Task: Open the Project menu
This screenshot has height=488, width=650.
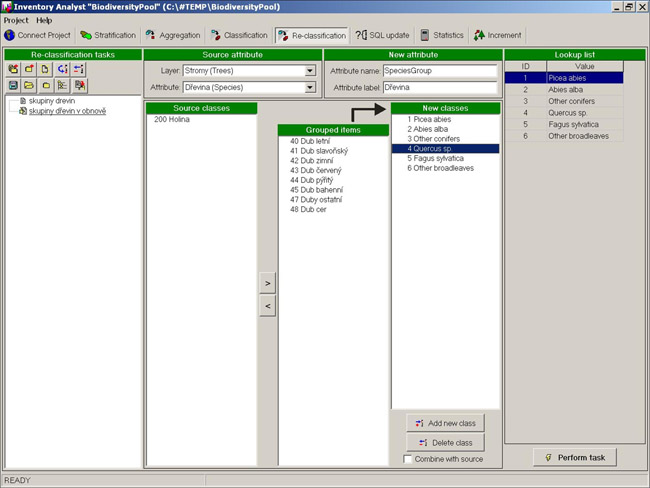Action: click(x=16, y=20)
